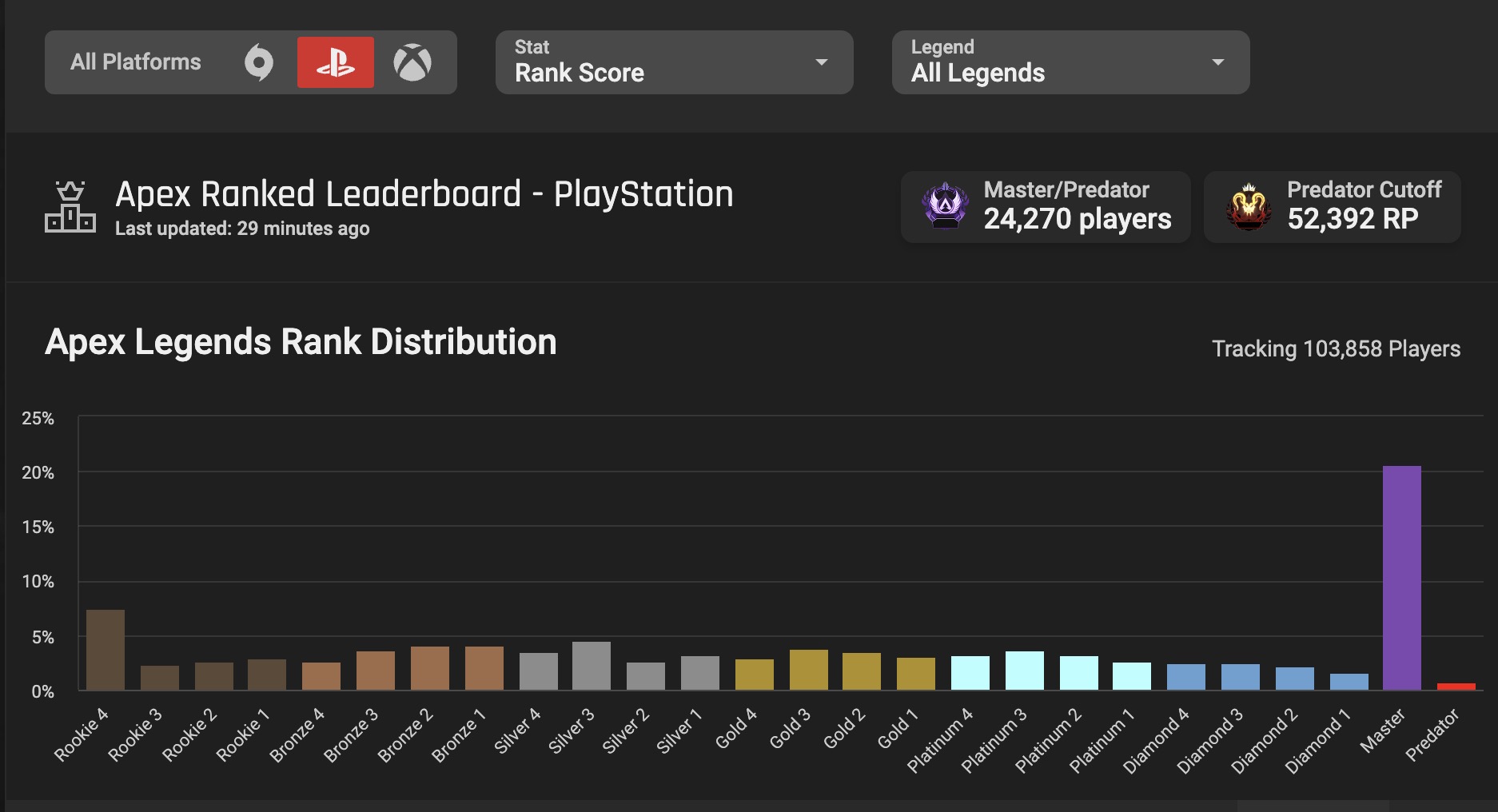Open the Stat Rank Score dropdown
The width and height of the screenshot is (1498, 812).
coord(673,62)
